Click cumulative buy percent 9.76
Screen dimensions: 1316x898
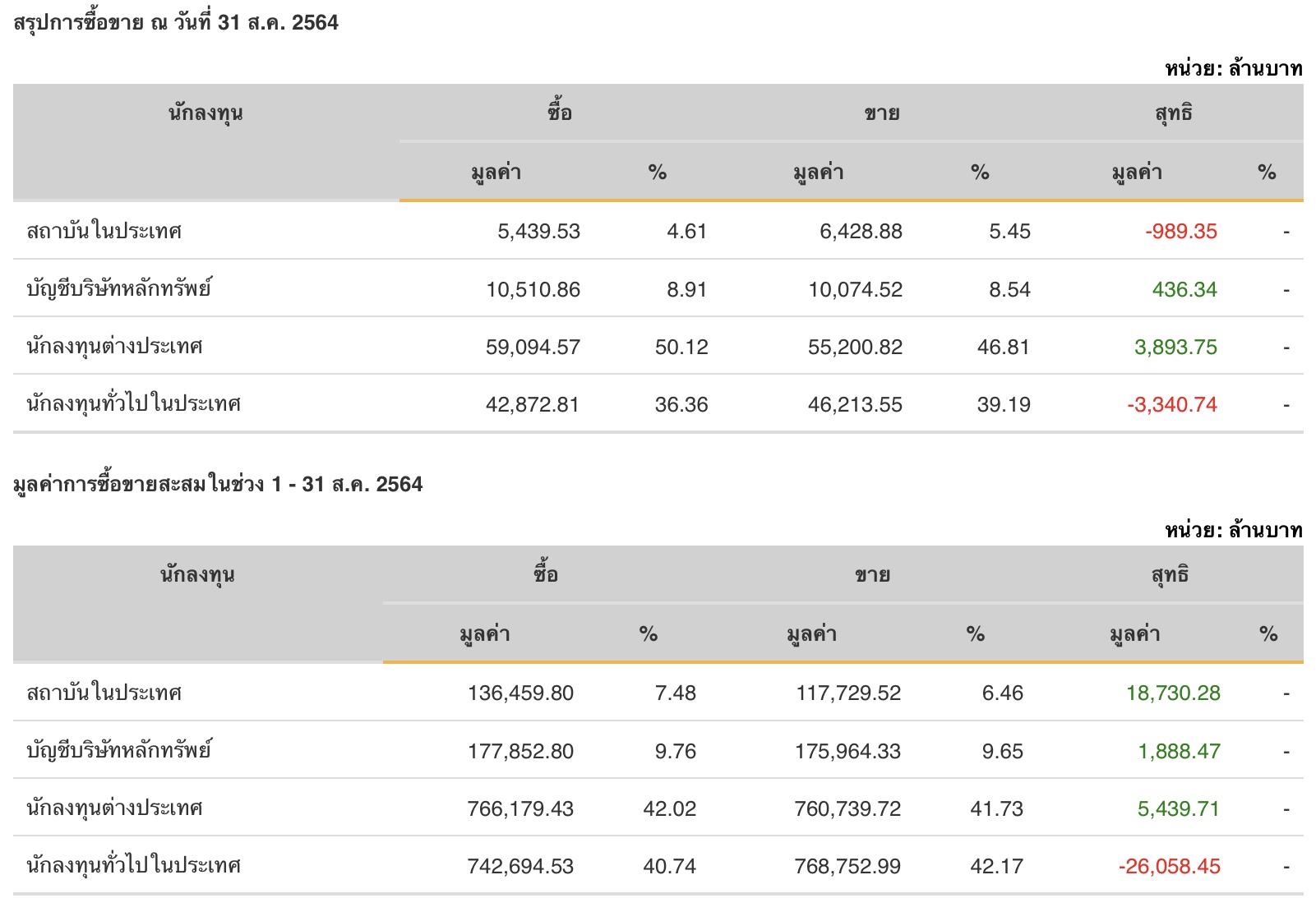[676, 752]
